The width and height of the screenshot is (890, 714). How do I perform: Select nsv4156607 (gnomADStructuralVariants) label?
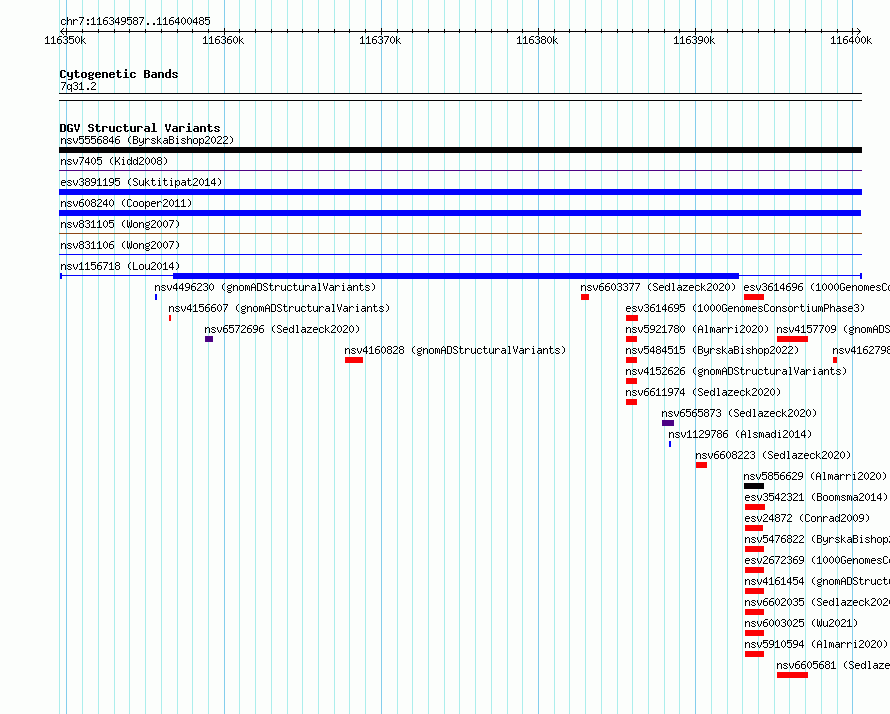[x=279, y=308]
